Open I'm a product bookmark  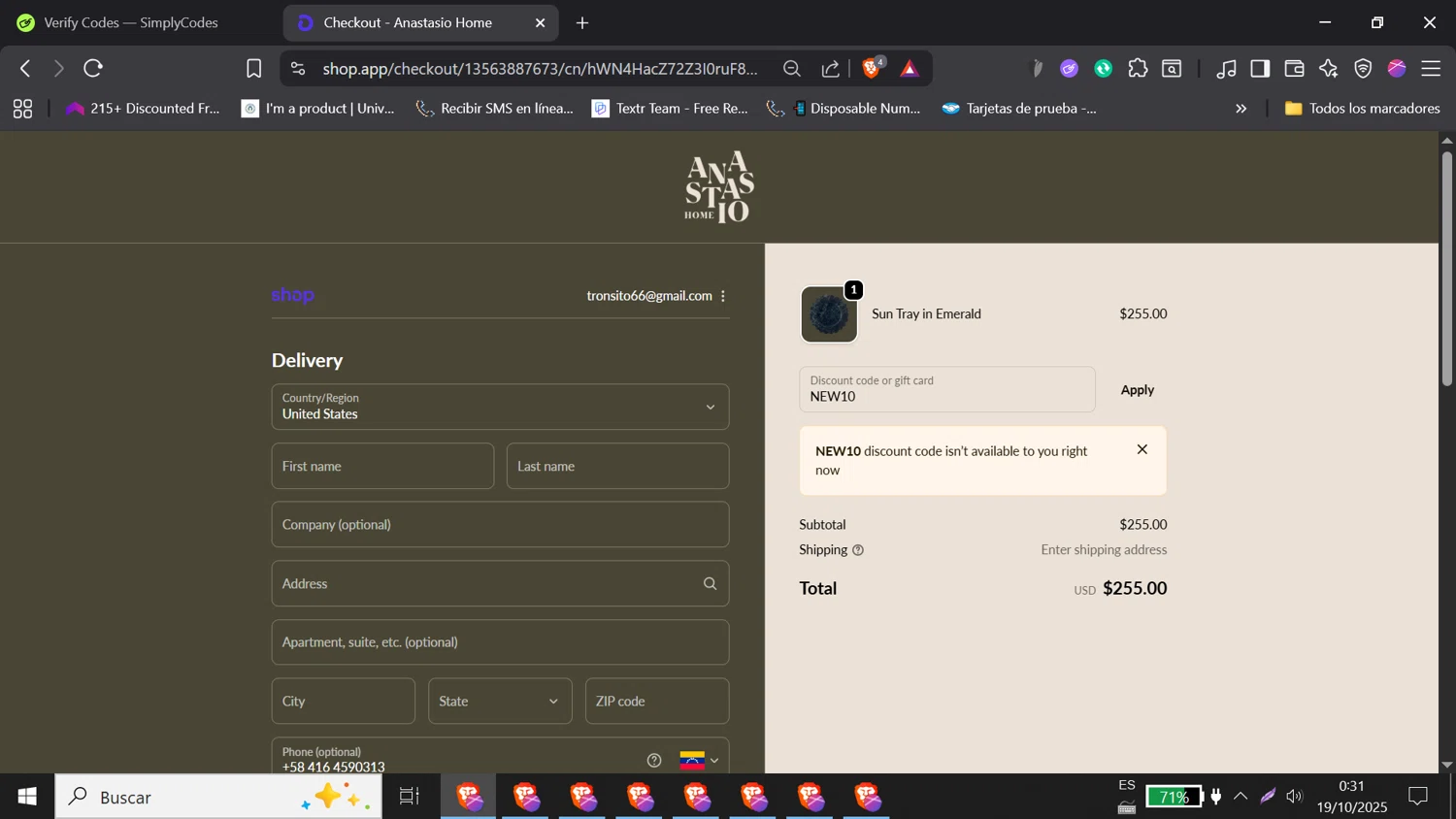[x=318, y=109]
